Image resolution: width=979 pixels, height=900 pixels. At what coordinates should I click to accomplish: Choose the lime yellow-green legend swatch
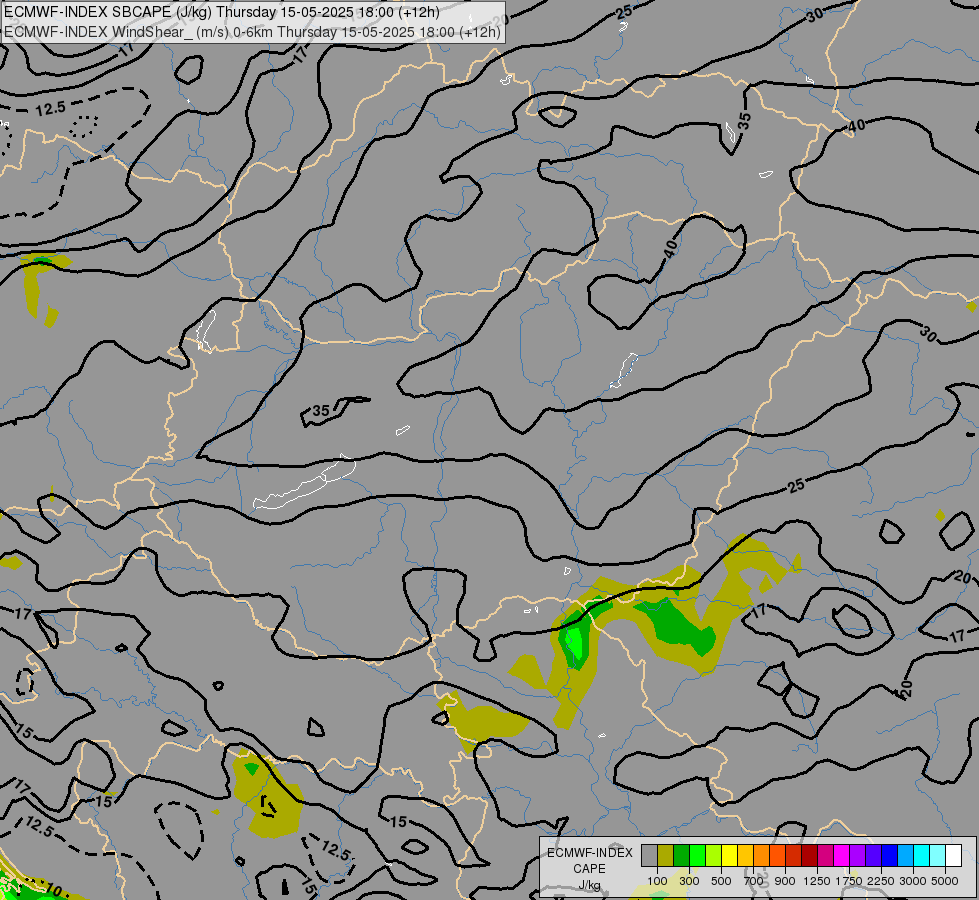tap(713, 856)
